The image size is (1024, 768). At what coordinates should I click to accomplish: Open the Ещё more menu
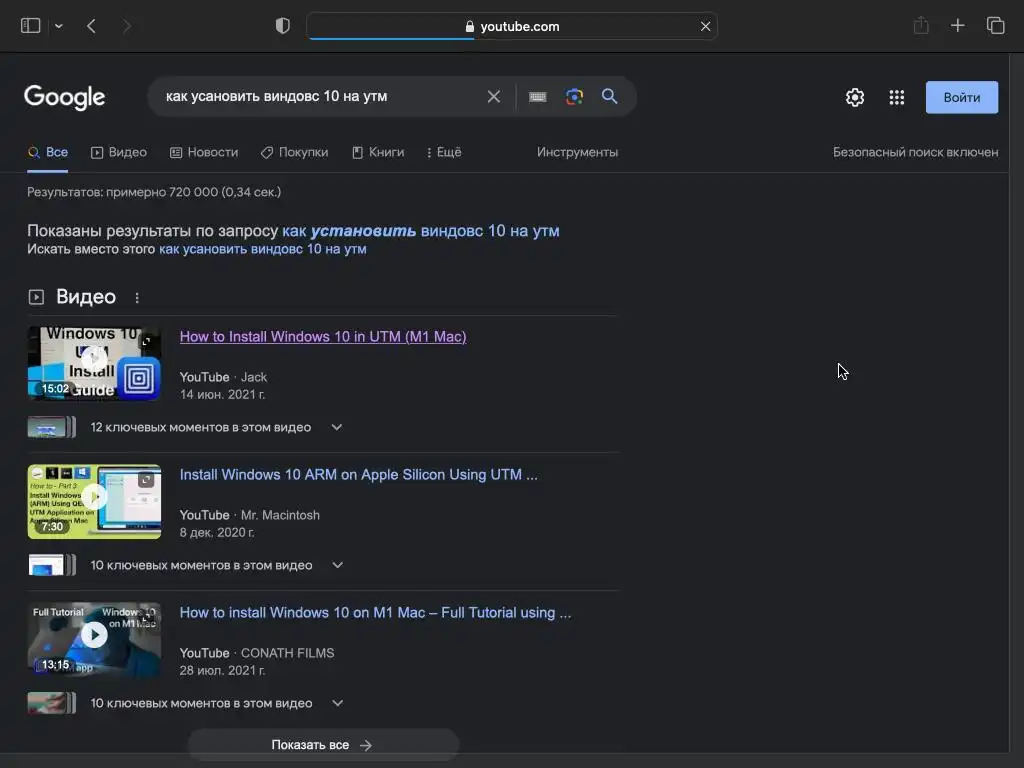[x=443, y=152]
